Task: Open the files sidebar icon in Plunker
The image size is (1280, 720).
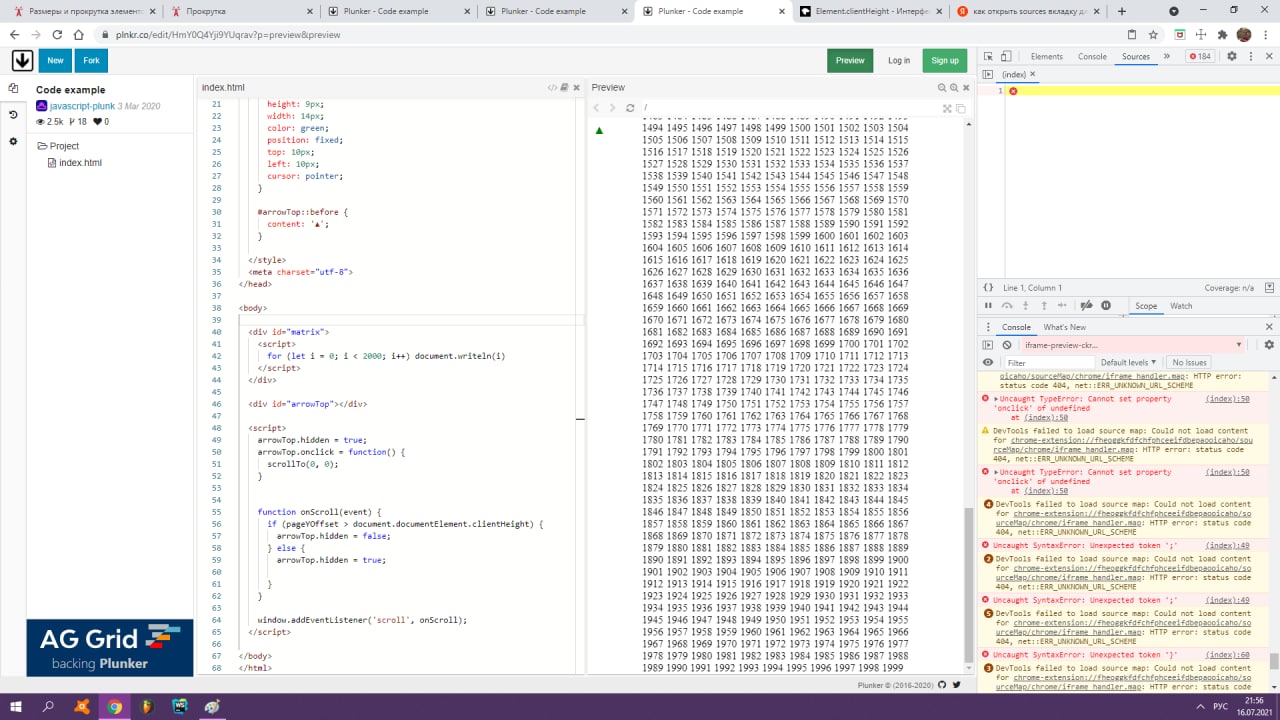Action: [x=13, y=88]
